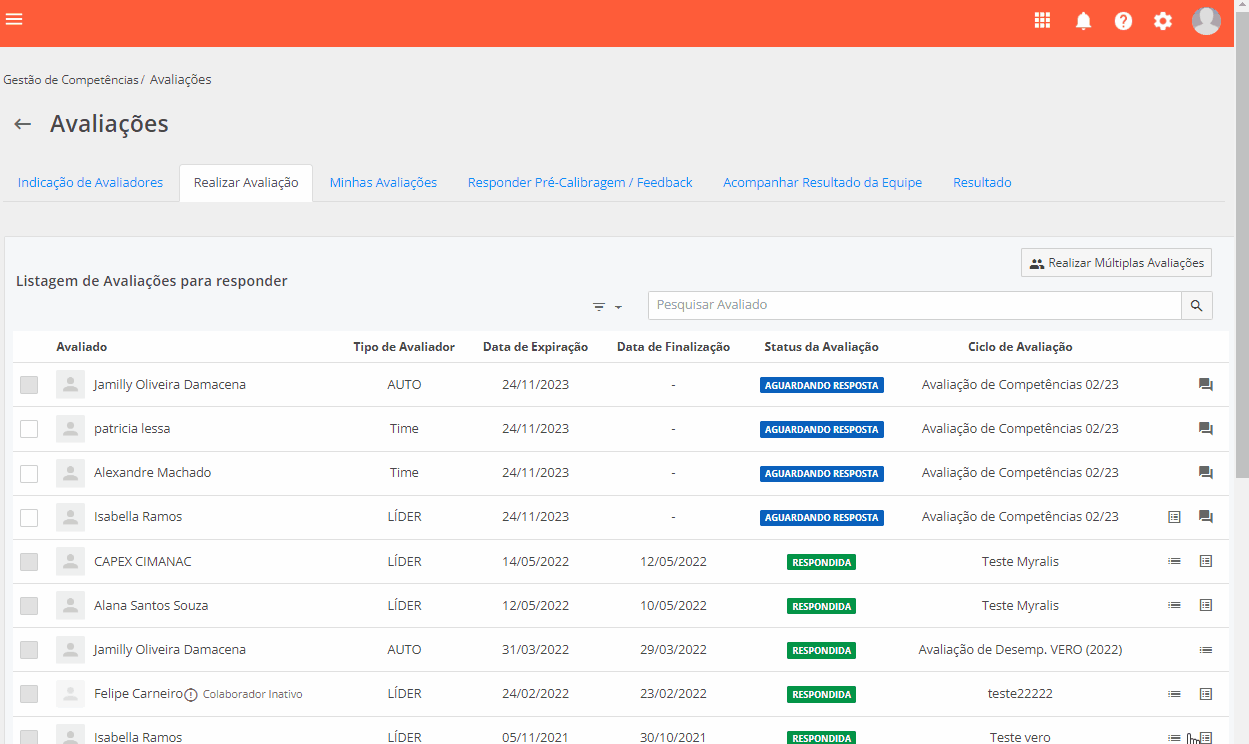Open the apps grid launcher
1249x744 pixels.
1042,21
